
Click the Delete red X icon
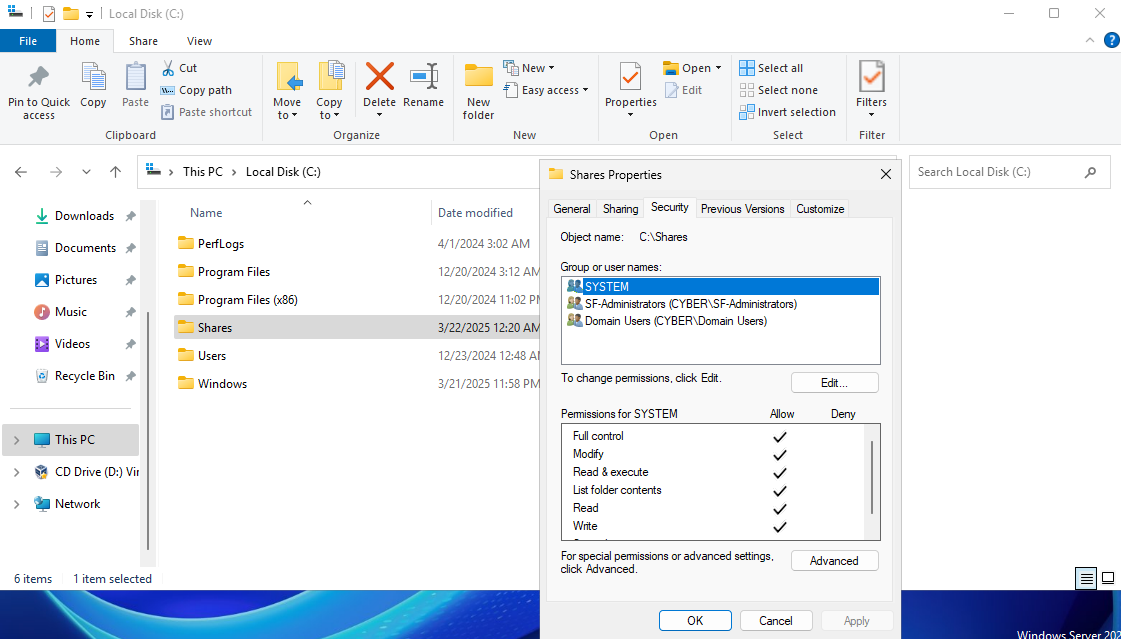click(x=379, y=78)
